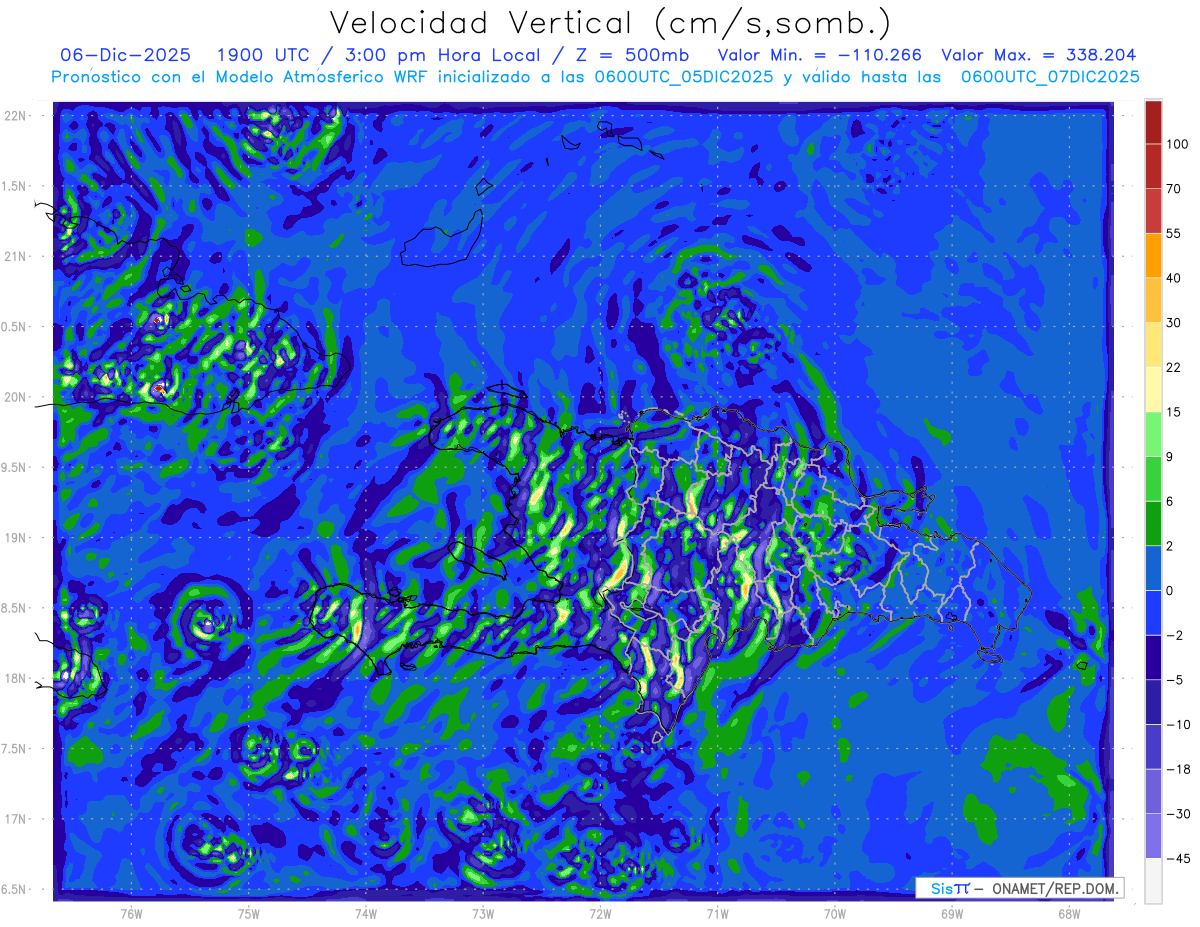Select the legend band between -2 and 0
The image size is (1200, 927).
point(1153,612)
